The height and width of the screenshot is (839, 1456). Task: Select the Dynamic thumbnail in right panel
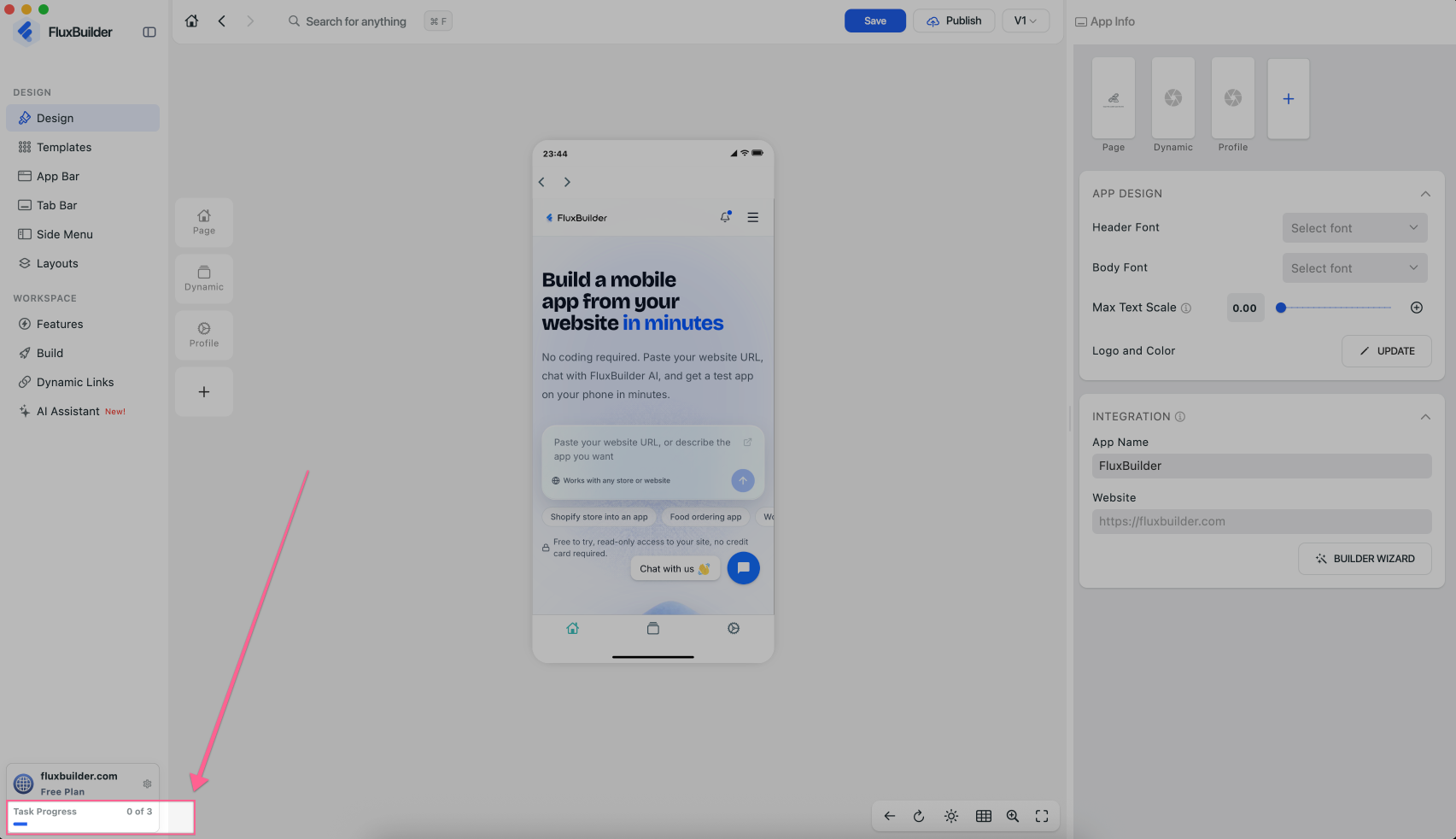1173,98
